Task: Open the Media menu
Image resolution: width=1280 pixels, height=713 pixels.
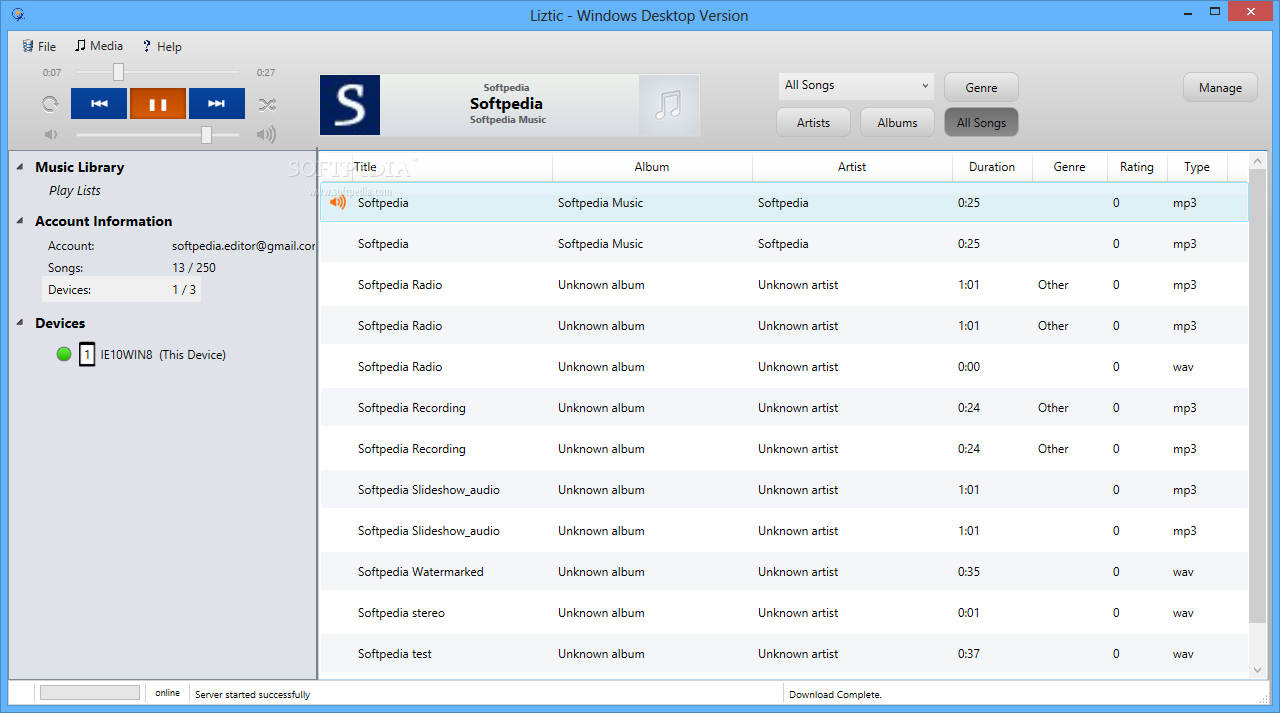Action: coord(99,46)
